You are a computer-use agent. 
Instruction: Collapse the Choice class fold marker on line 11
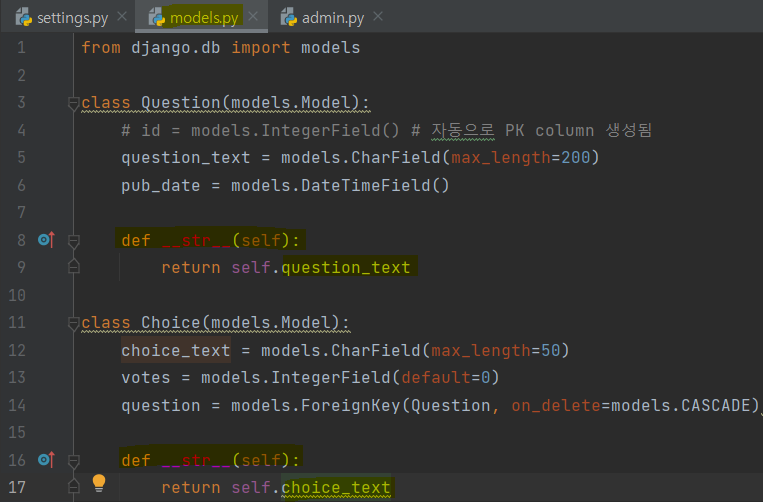pyautogui.click(x=73, y=323)
